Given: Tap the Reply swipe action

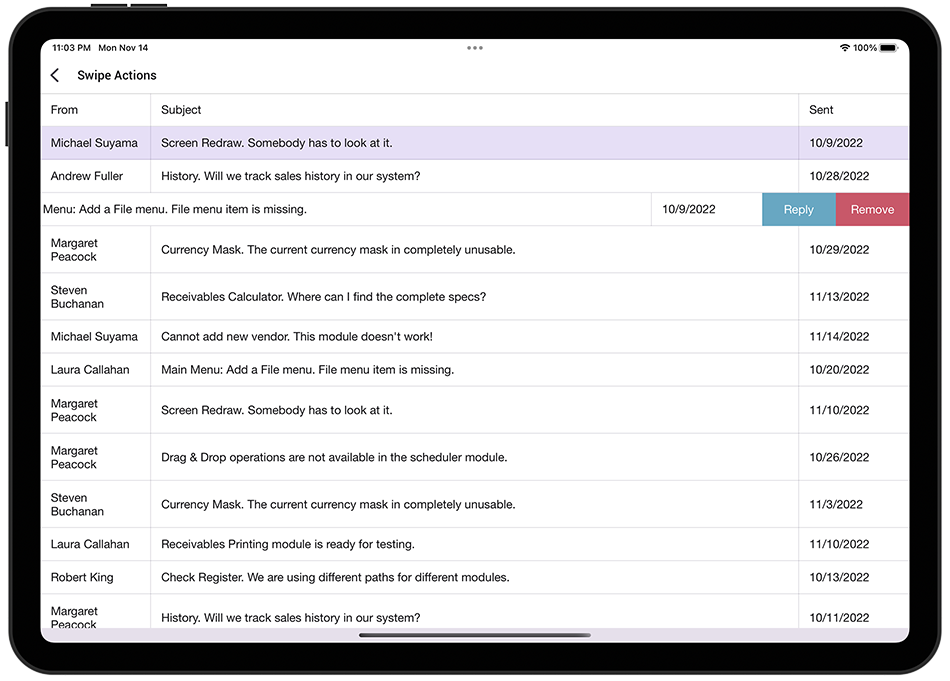Looking at the screenshot, I should 798,209.
